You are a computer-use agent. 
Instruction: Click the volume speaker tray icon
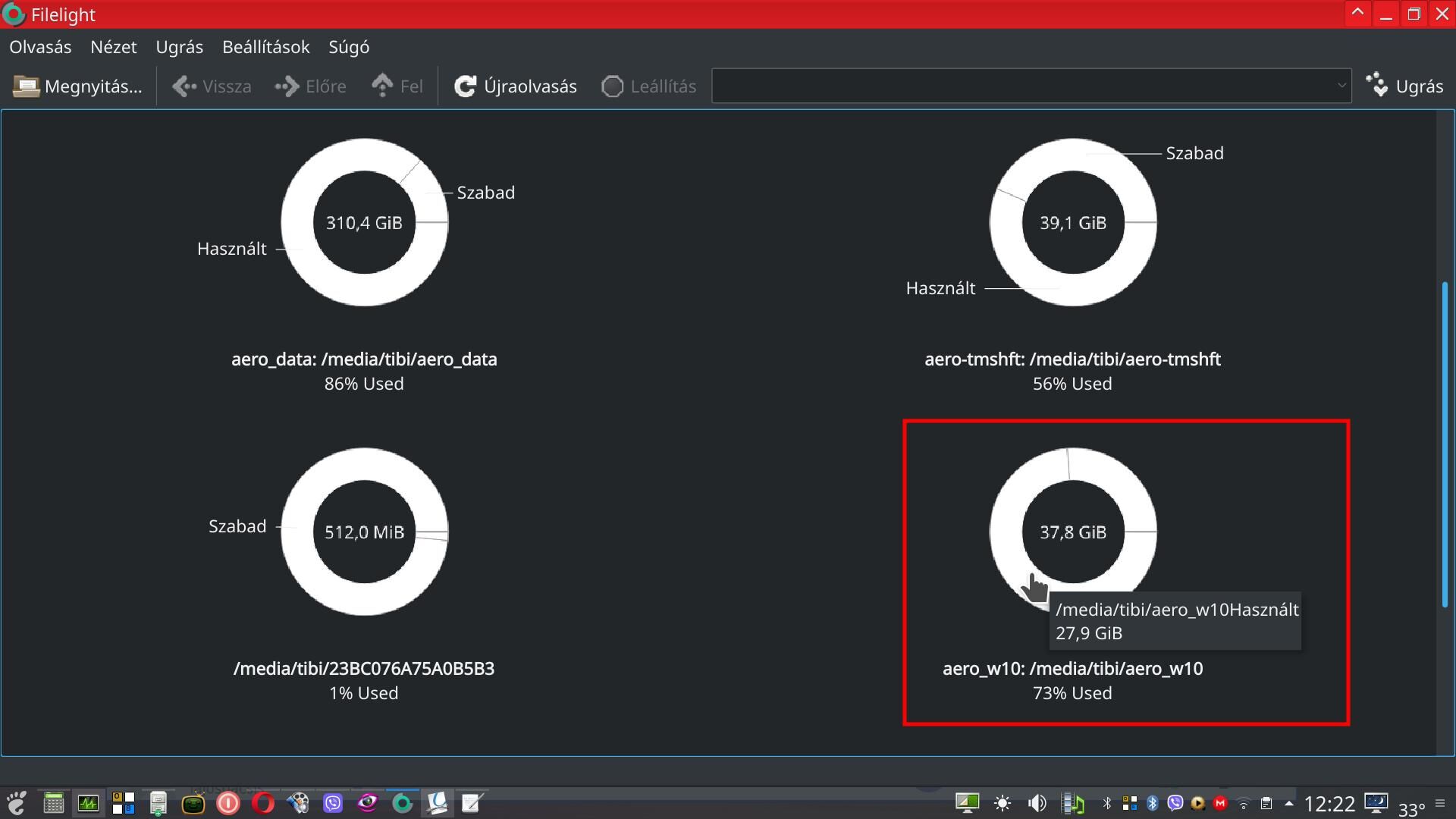pos(1037,803)
